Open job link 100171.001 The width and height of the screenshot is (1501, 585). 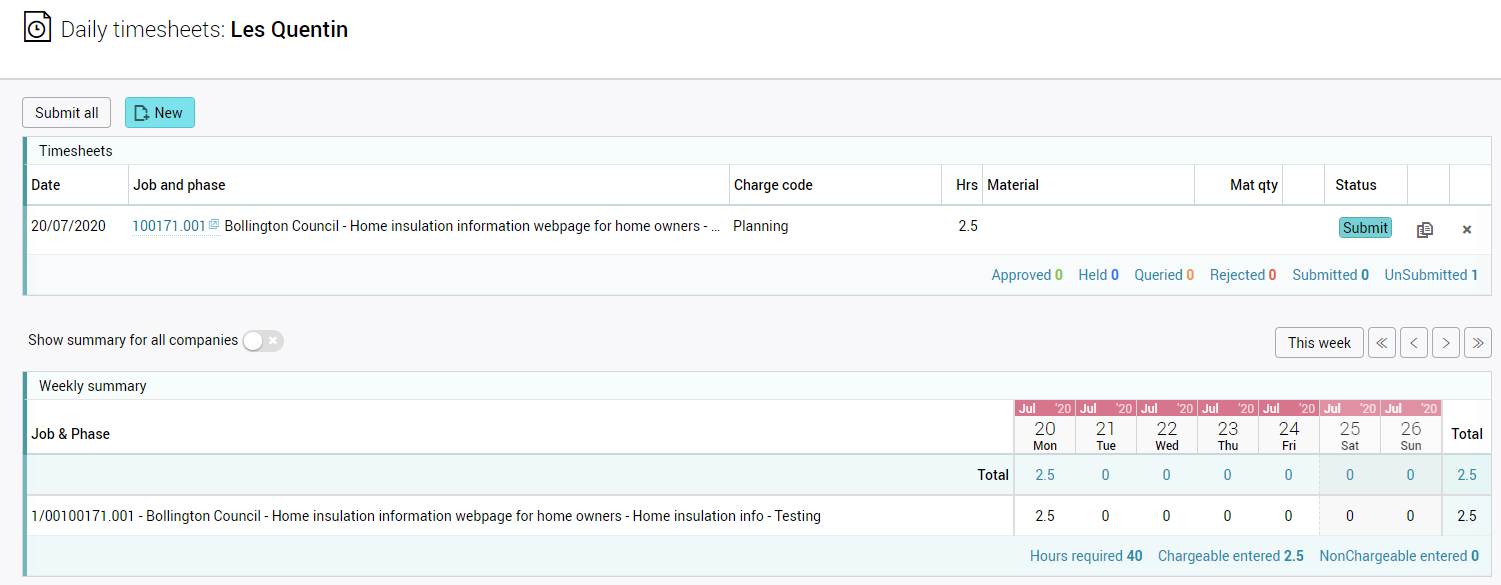coord(168,226)
